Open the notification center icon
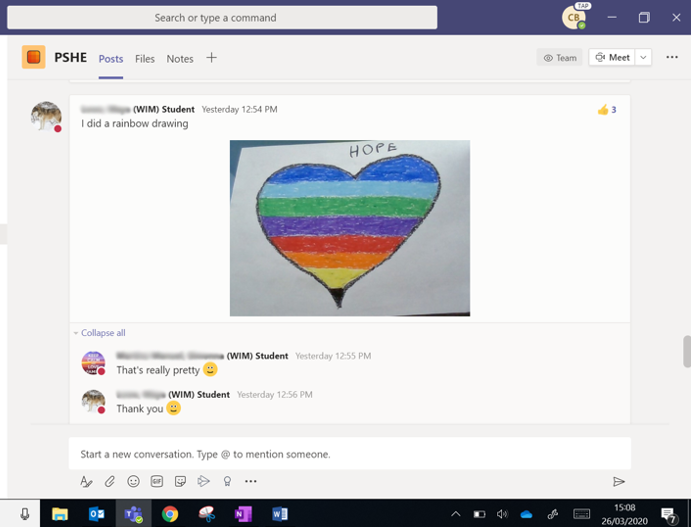 (669, 515)
